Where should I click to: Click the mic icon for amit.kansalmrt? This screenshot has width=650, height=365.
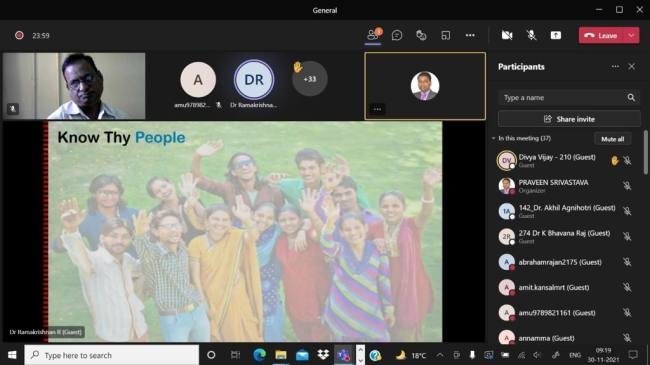627,287
